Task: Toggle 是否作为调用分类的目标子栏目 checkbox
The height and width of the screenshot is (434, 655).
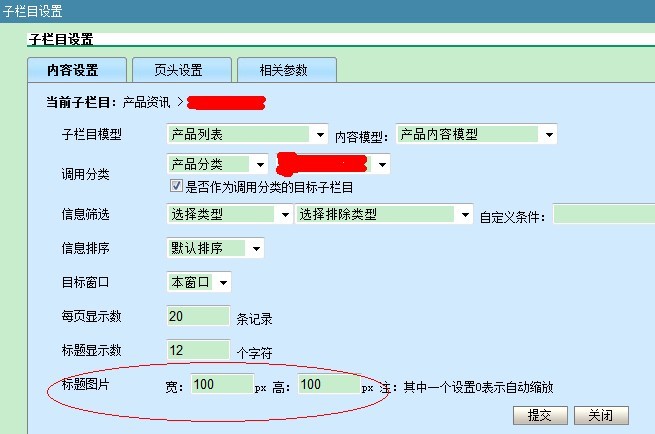Action: (176, 186)
